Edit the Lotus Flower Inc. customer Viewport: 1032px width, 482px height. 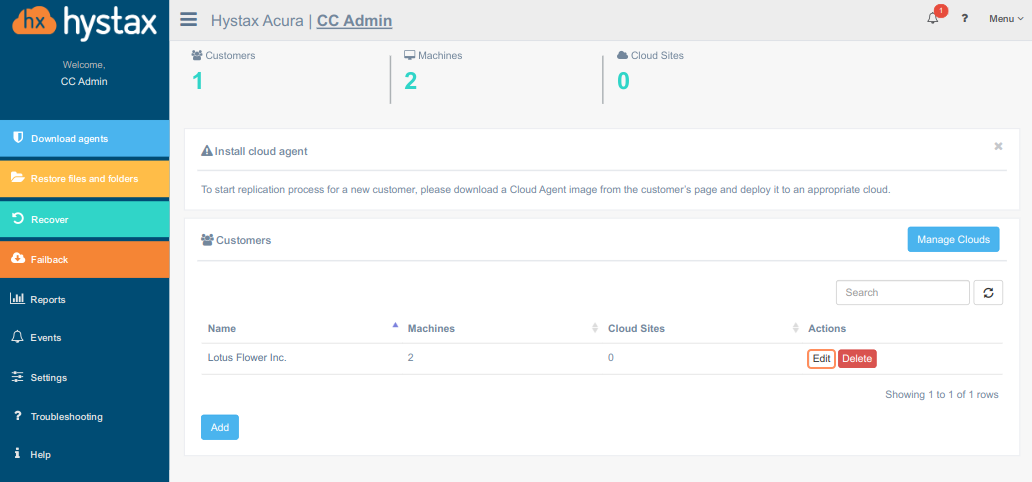click(821, 359)
